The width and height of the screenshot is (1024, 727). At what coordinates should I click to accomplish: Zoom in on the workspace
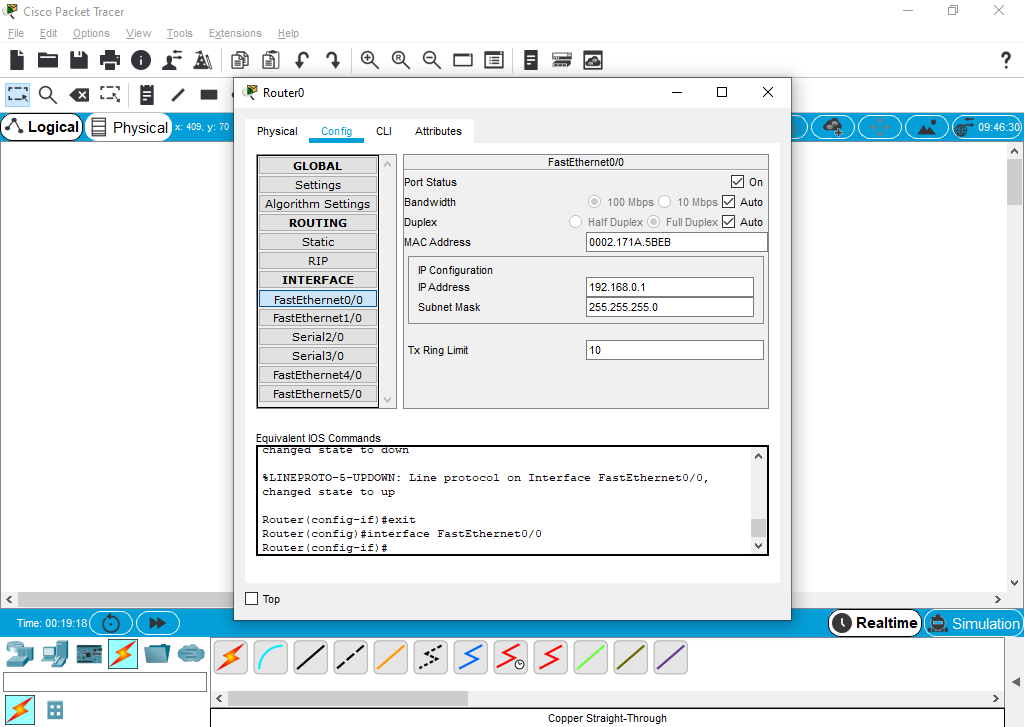pos(370,60)
